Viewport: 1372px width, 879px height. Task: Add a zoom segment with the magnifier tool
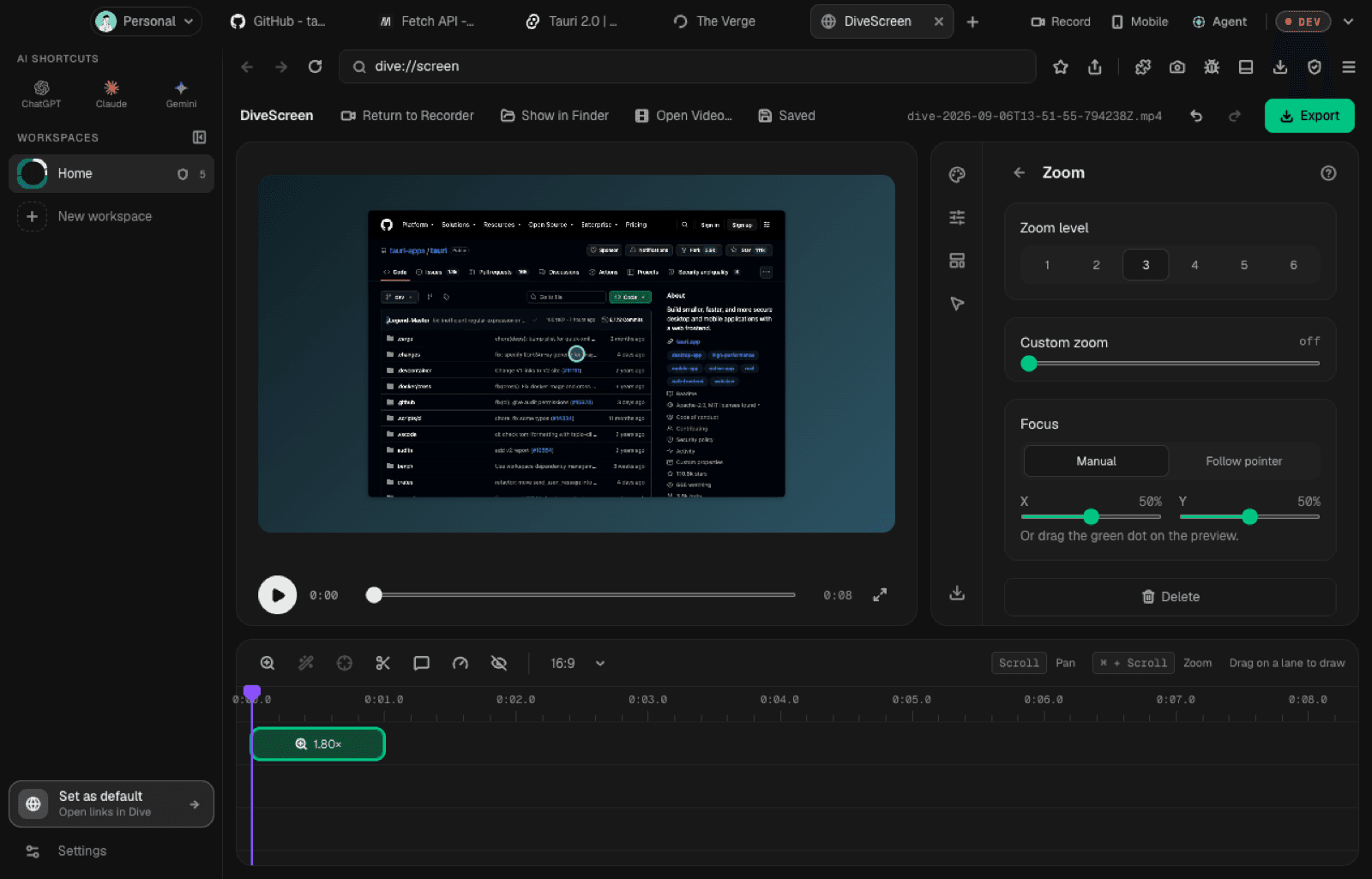point(268,663)
